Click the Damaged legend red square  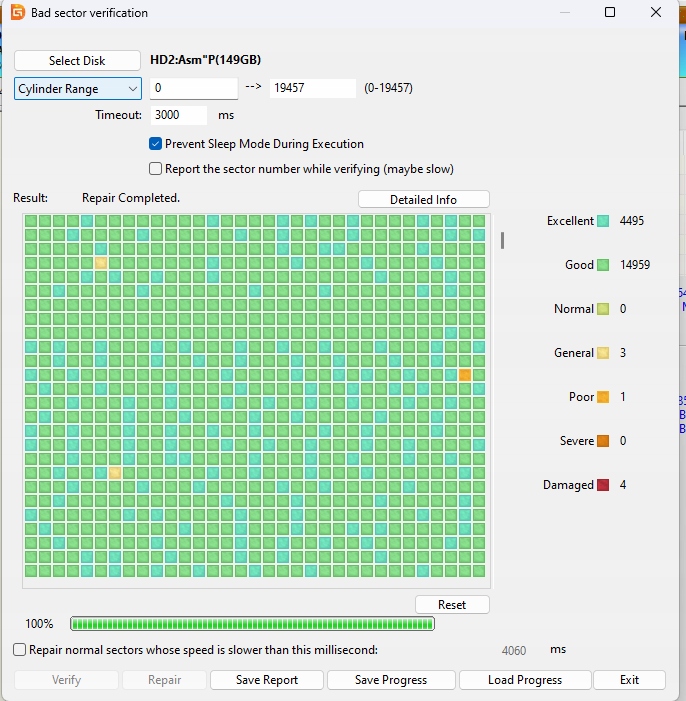coord(603,485)
